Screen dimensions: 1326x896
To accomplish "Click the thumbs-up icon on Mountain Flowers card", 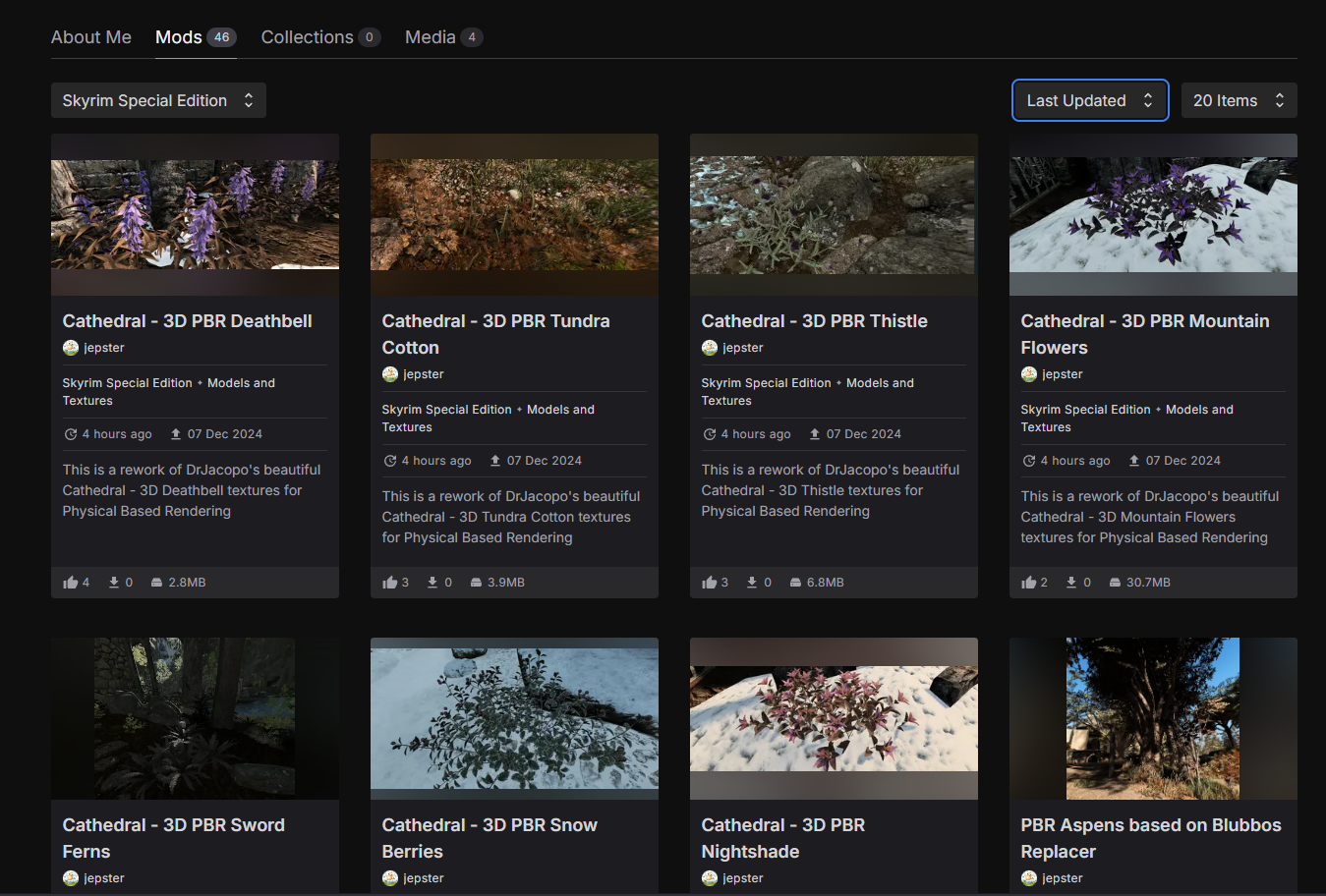I will [1028, 583].
